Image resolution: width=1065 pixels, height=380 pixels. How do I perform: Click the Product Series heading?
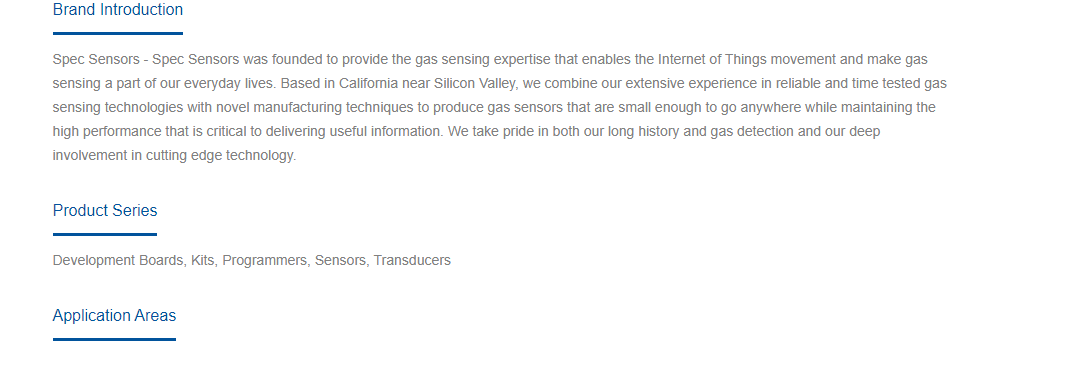click(x=105, y=211)
